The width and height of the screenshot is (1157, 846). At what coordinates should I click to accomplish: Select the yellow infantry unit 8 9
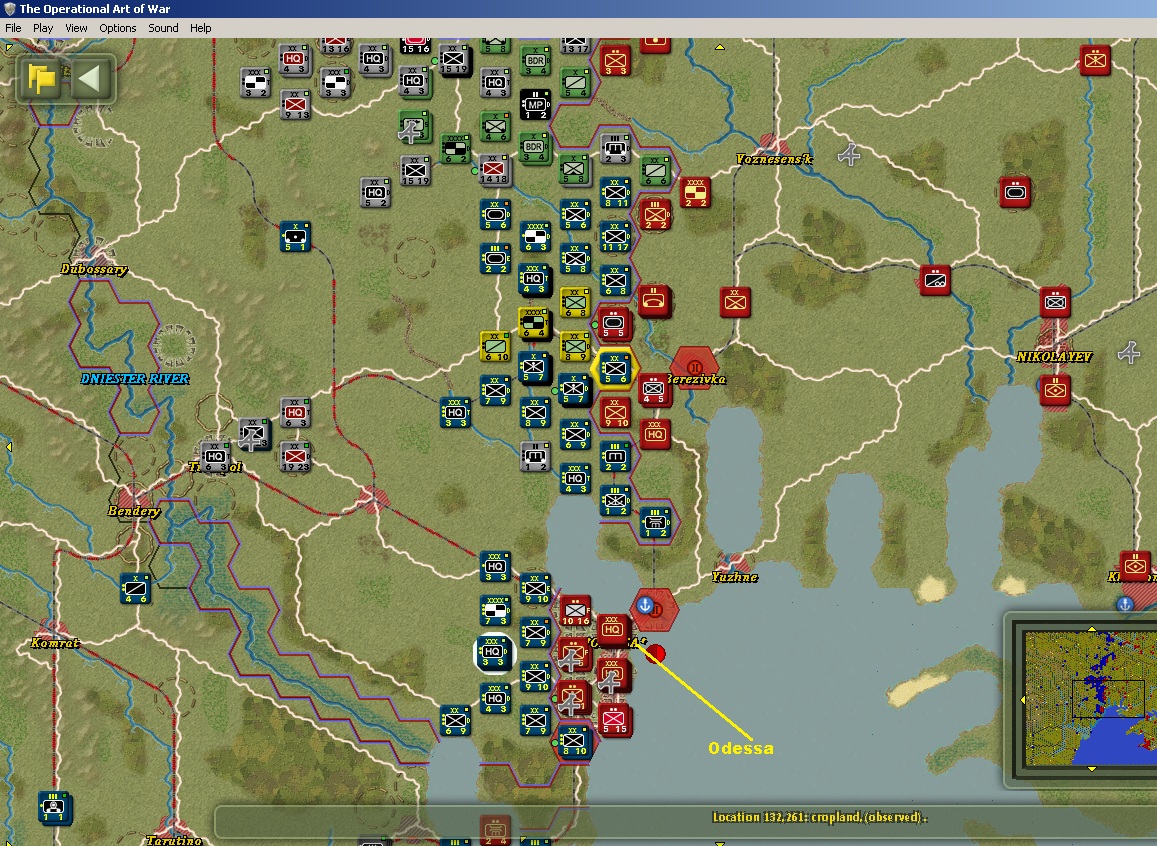tap(575, 347)
